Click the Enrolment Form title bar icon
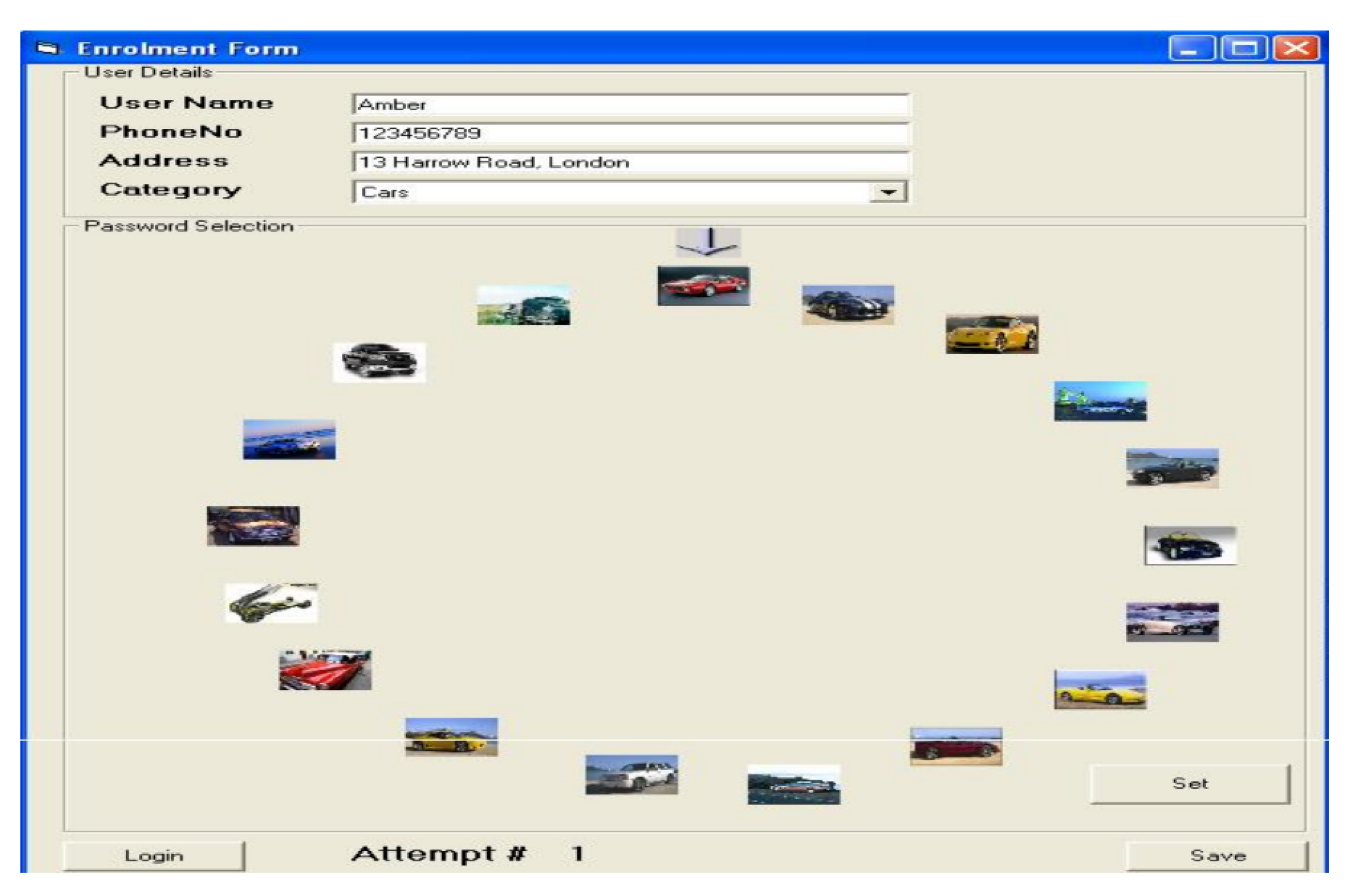Screen dimensions: 1358x896 pyautogui.click(x=48, y=49)
